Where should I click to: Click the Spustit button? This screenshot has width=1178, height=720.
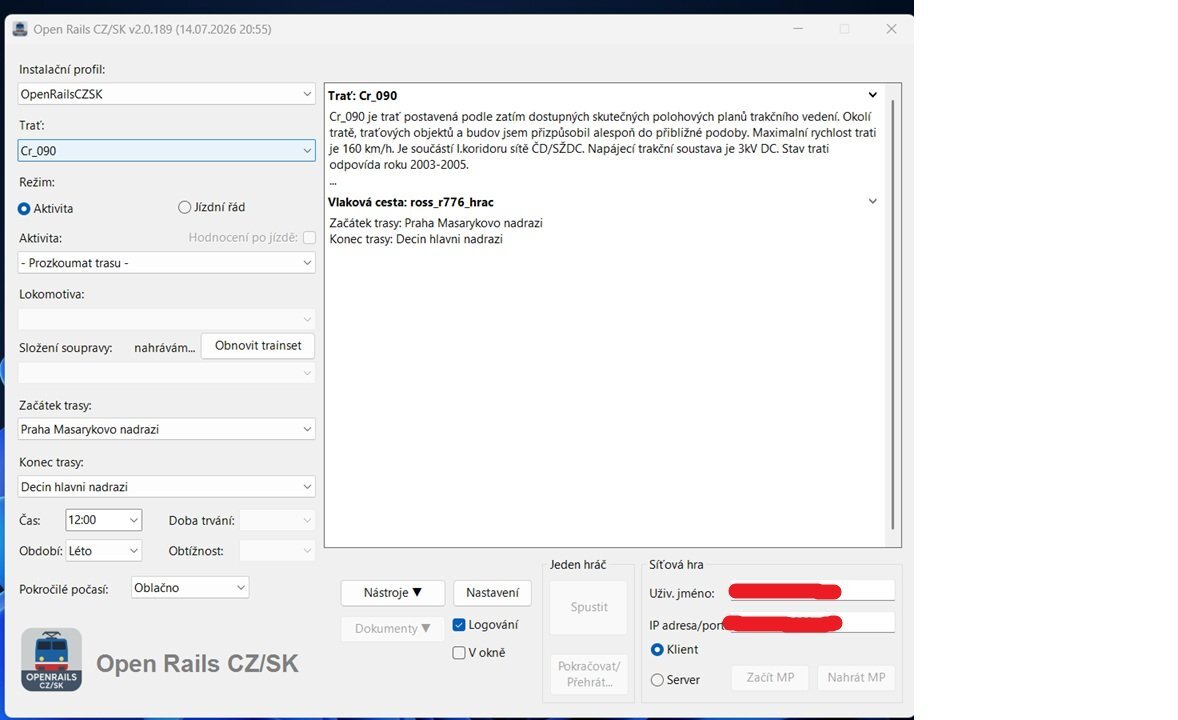pyautogui.click(x=589, y=607)
